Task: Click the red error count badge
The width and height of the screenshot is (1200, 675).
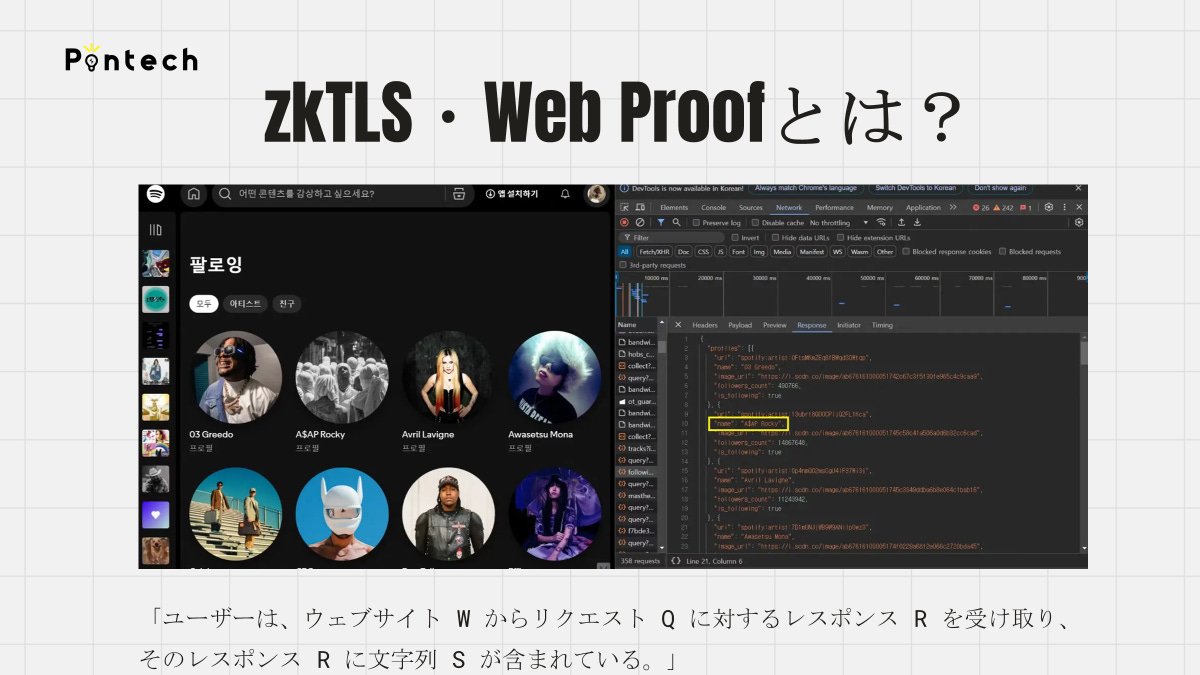Action: 981,208
